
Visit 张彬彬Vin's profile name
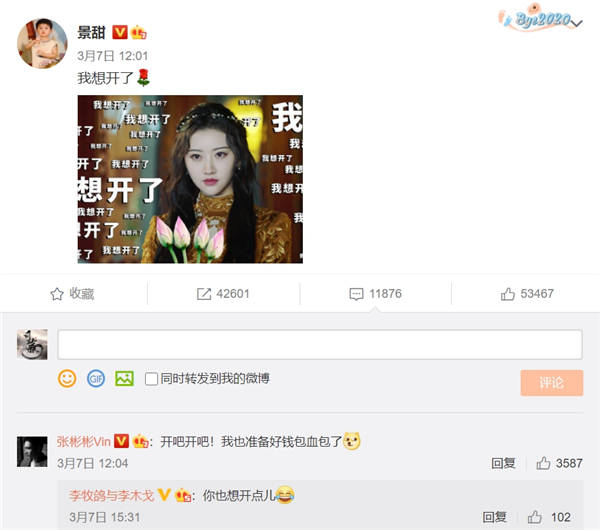pos(83,441)
